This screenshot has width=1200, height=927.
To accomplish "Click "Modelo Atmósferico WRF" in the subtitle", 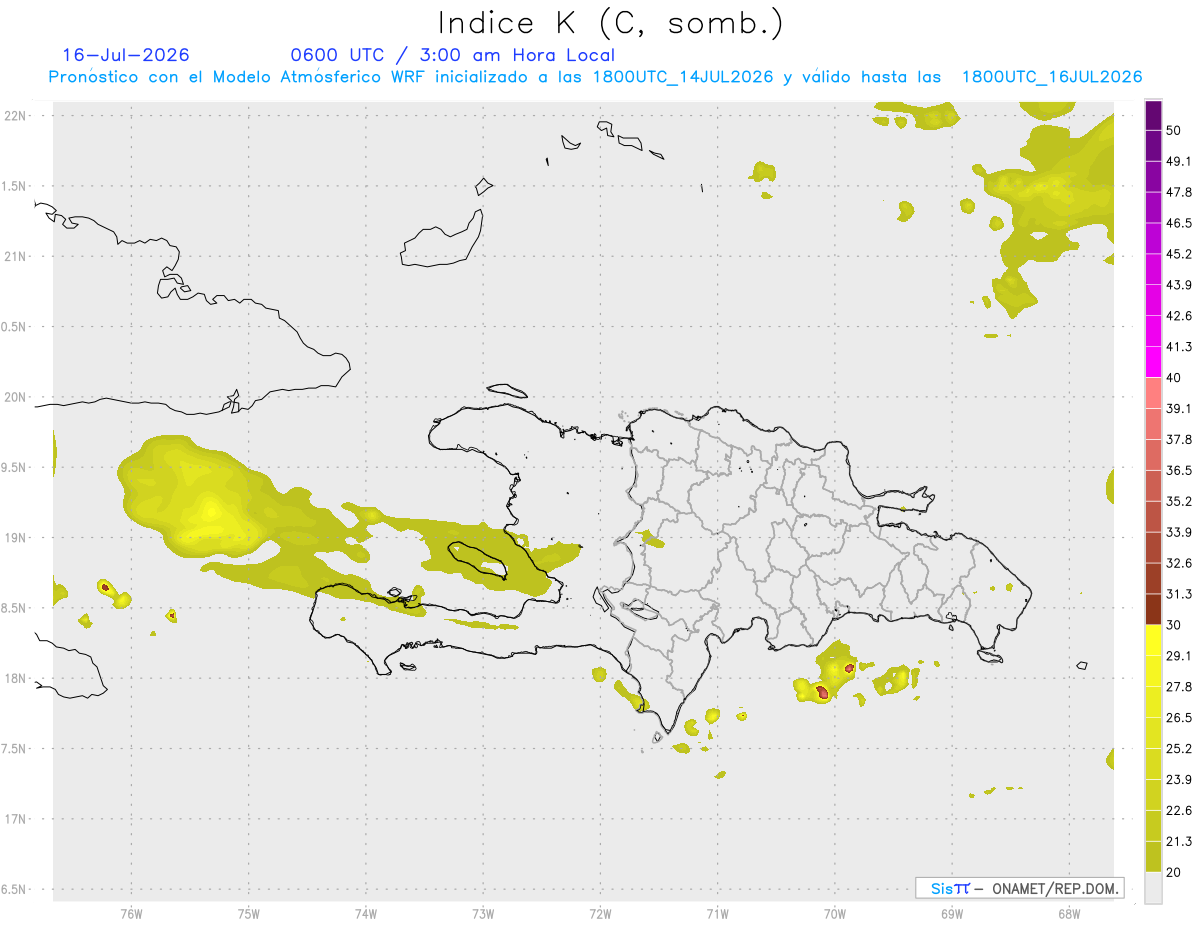I will (320, 77).
